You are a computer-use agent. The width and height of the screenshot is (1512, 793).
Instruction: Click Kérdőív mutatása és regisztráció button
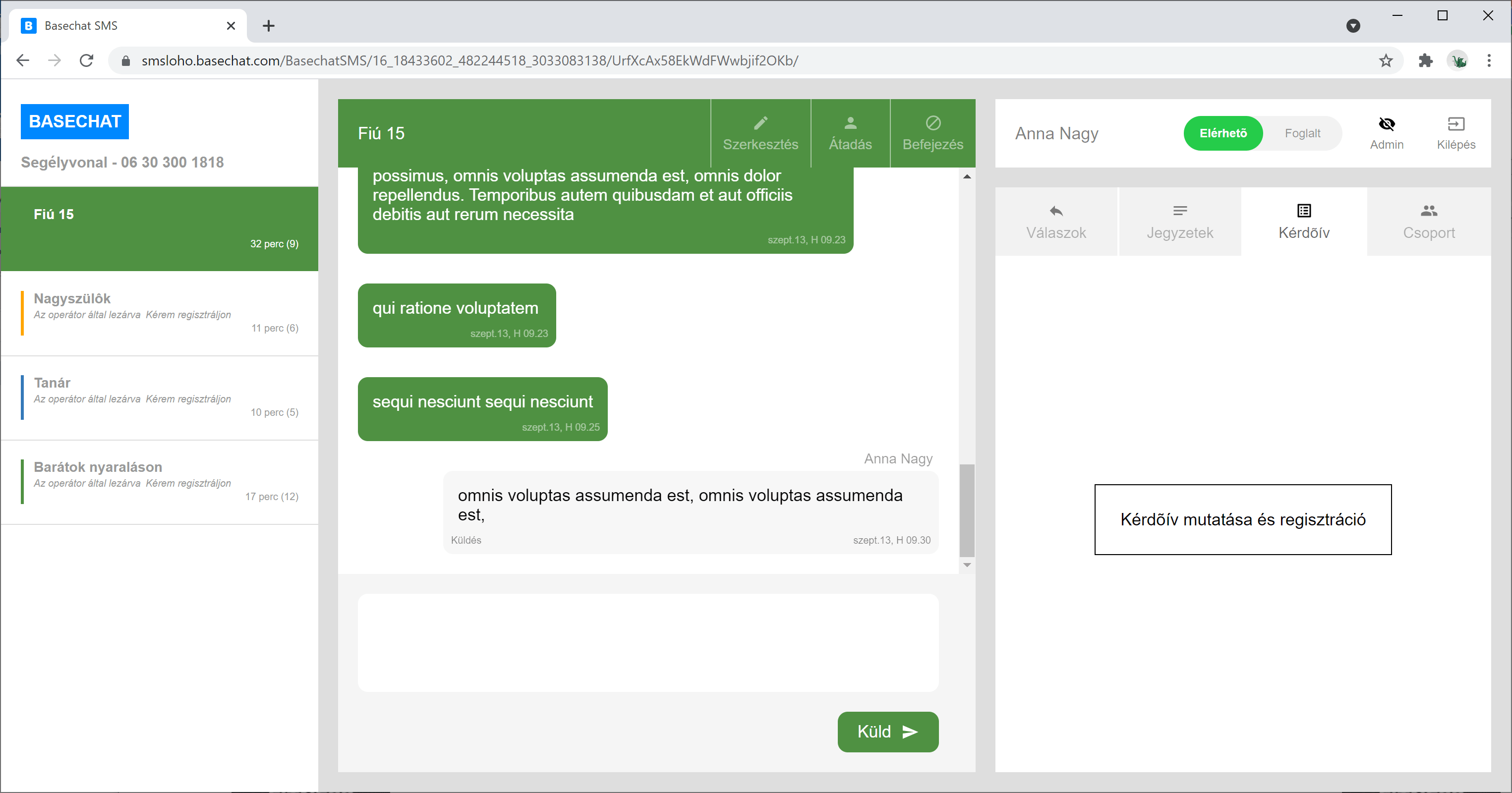pyautogui.click(x=1243, y=519)
